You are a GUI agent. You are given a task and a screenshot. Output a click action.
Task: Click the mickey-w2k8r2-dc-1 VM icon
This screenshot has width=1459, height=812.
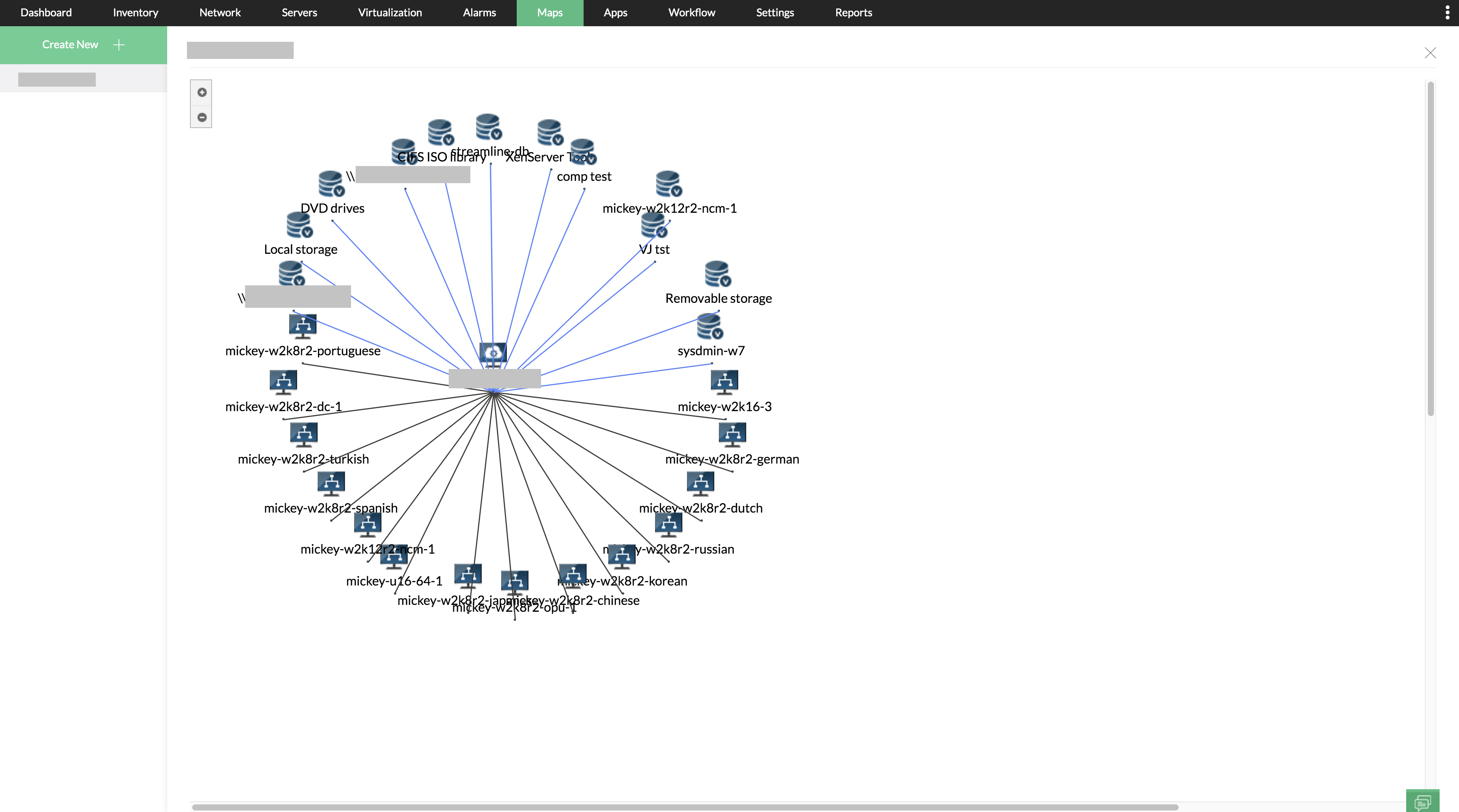coord(283,381)
